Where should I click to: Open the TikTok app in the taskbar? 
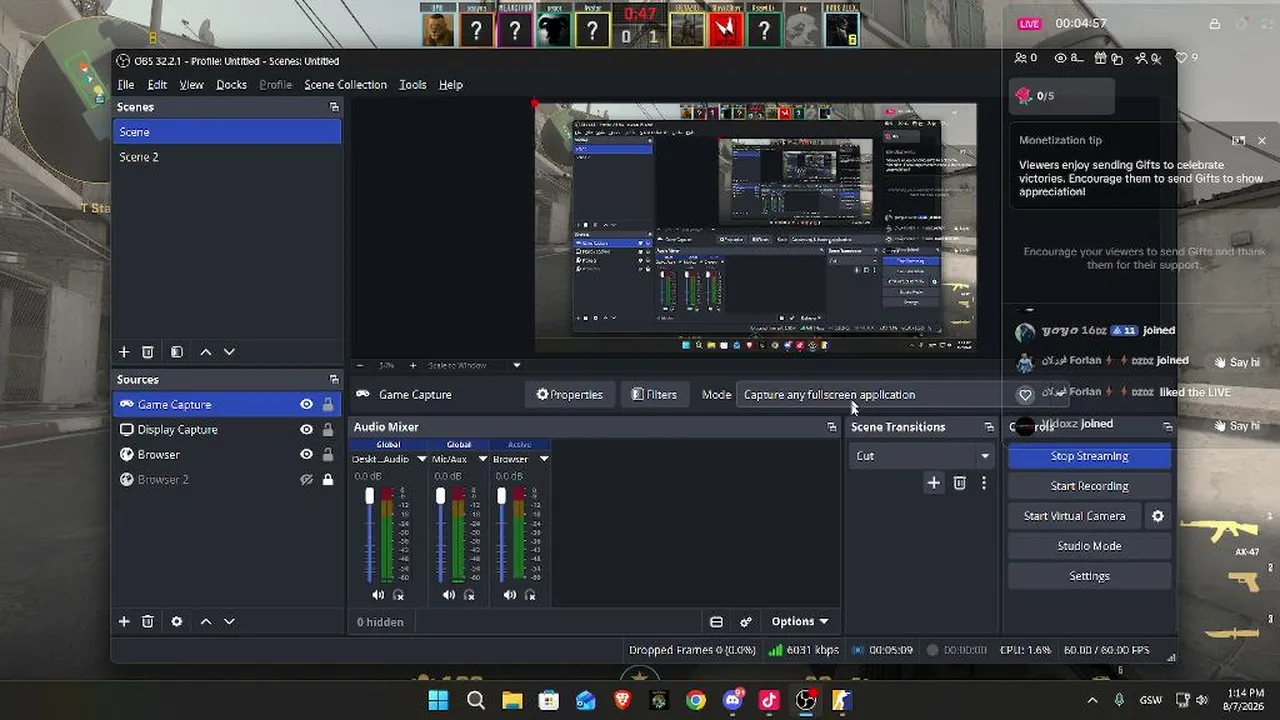pyautogui.click(x=768, y=701)
